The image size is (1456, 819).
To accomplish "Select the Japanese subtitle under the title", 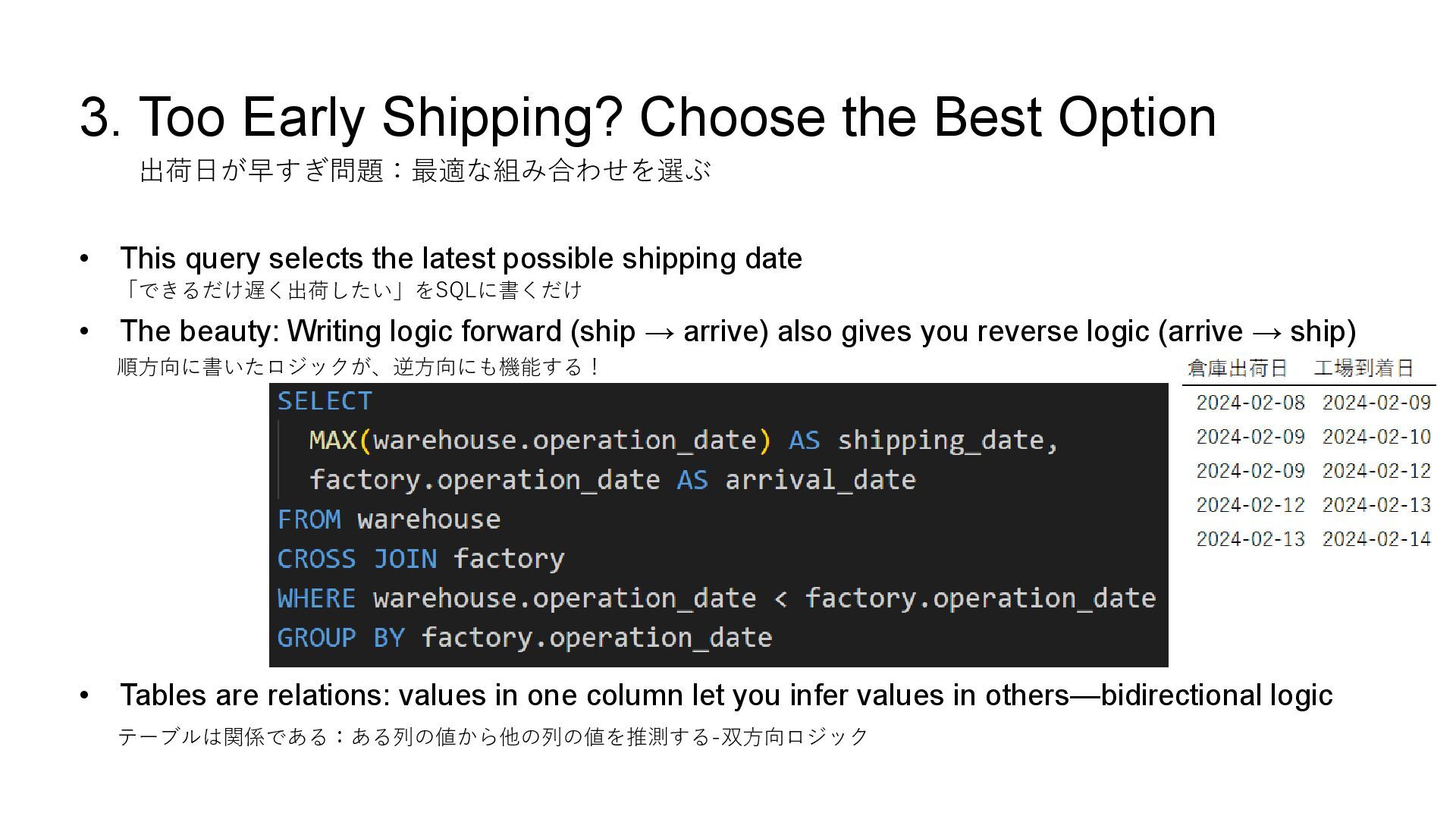I will [425, 171].
